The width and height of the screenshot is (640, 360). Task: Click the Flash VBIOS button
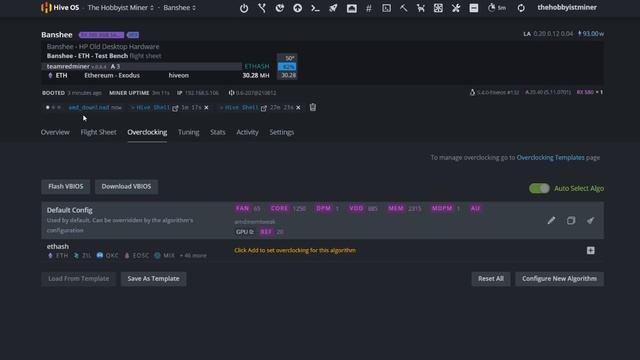pos(66,187)
